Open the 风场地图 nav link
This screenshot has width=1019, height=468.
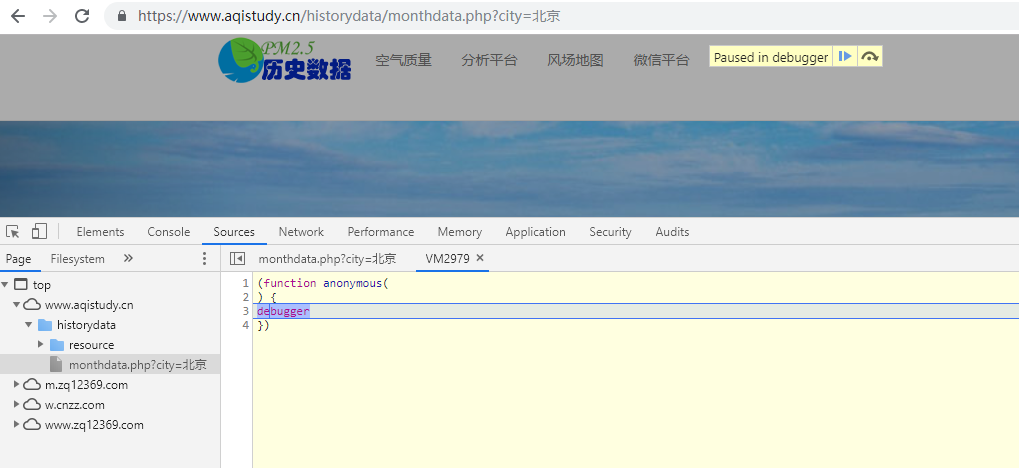(575, 60)
